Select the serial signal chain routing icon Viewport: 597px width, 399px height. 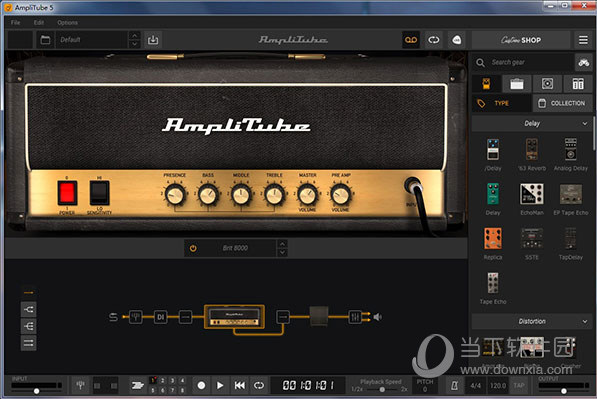(29, 292)
